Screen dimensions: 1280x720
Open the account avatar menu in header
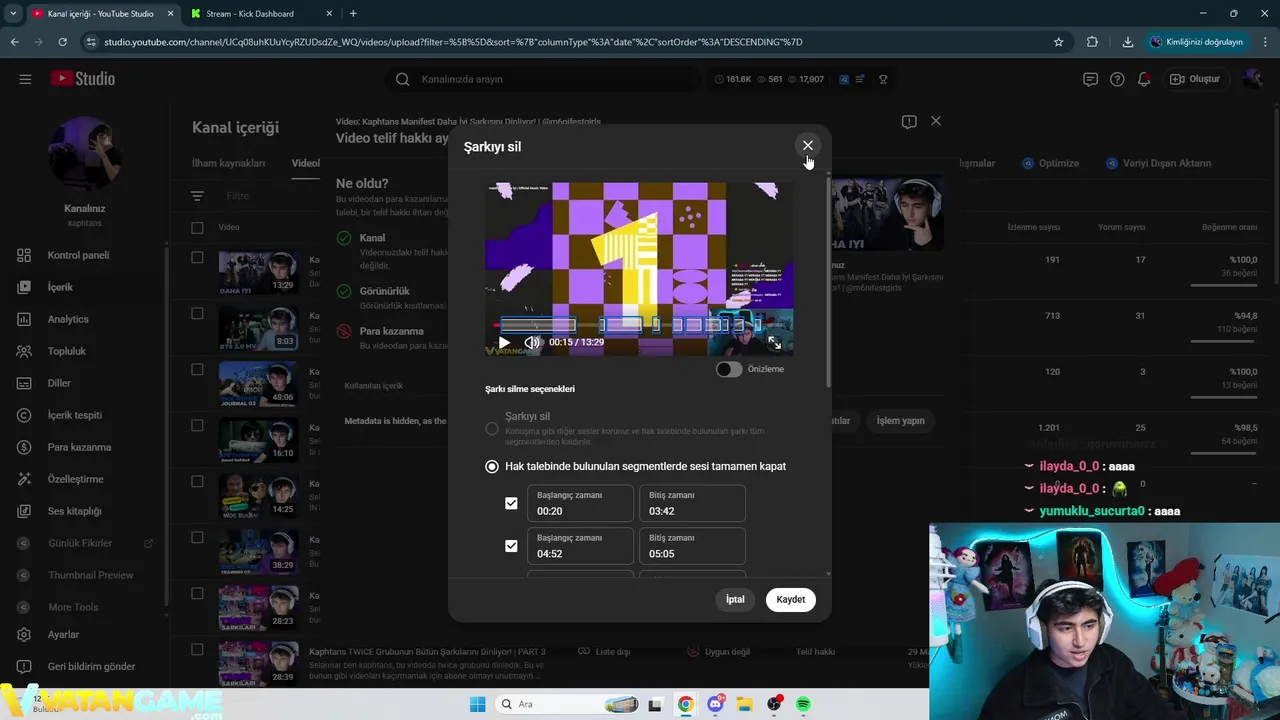(x=1252, y=79)
